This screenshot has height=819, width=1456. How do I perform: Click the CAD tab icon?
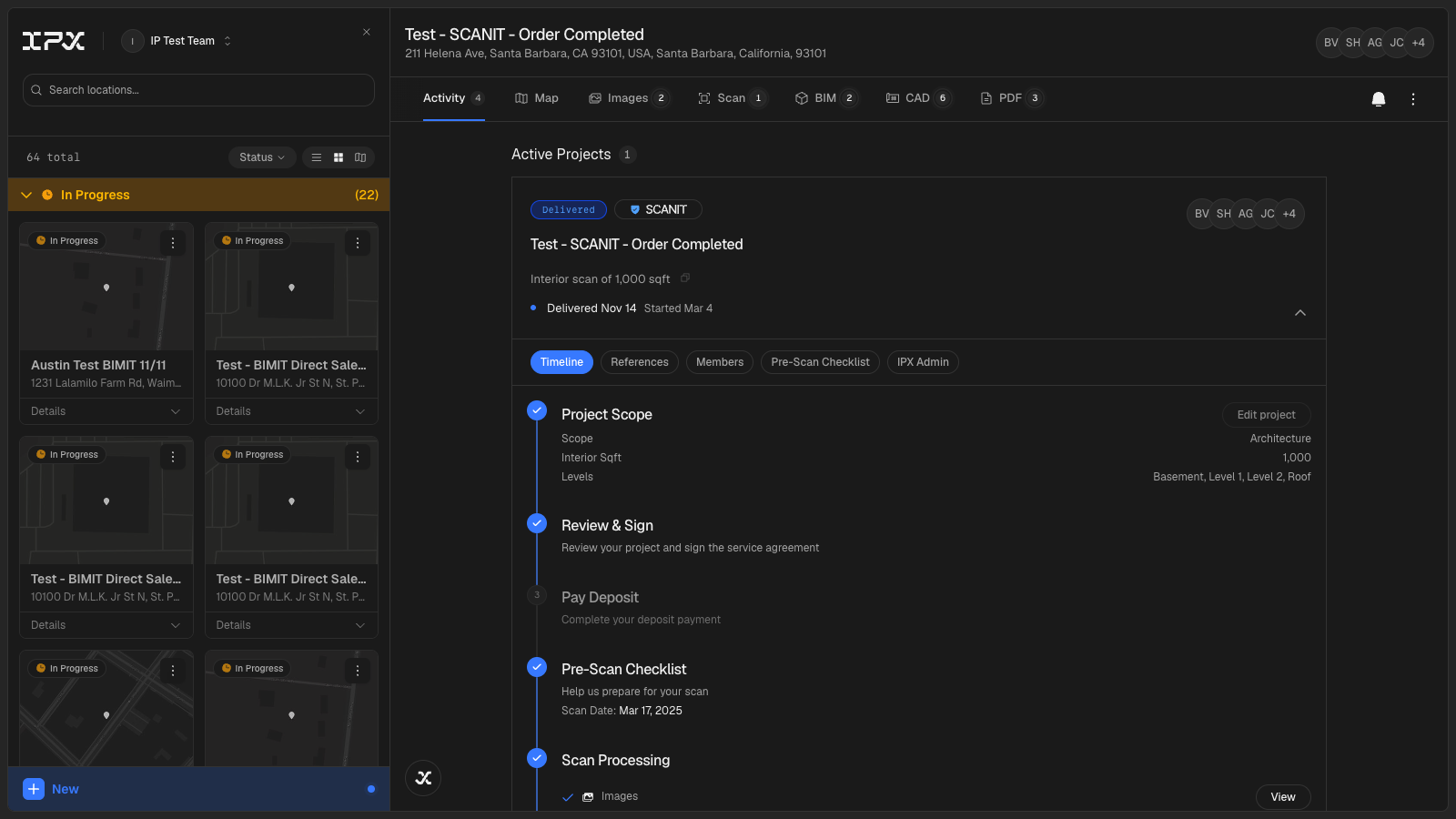tap(893, 98)
